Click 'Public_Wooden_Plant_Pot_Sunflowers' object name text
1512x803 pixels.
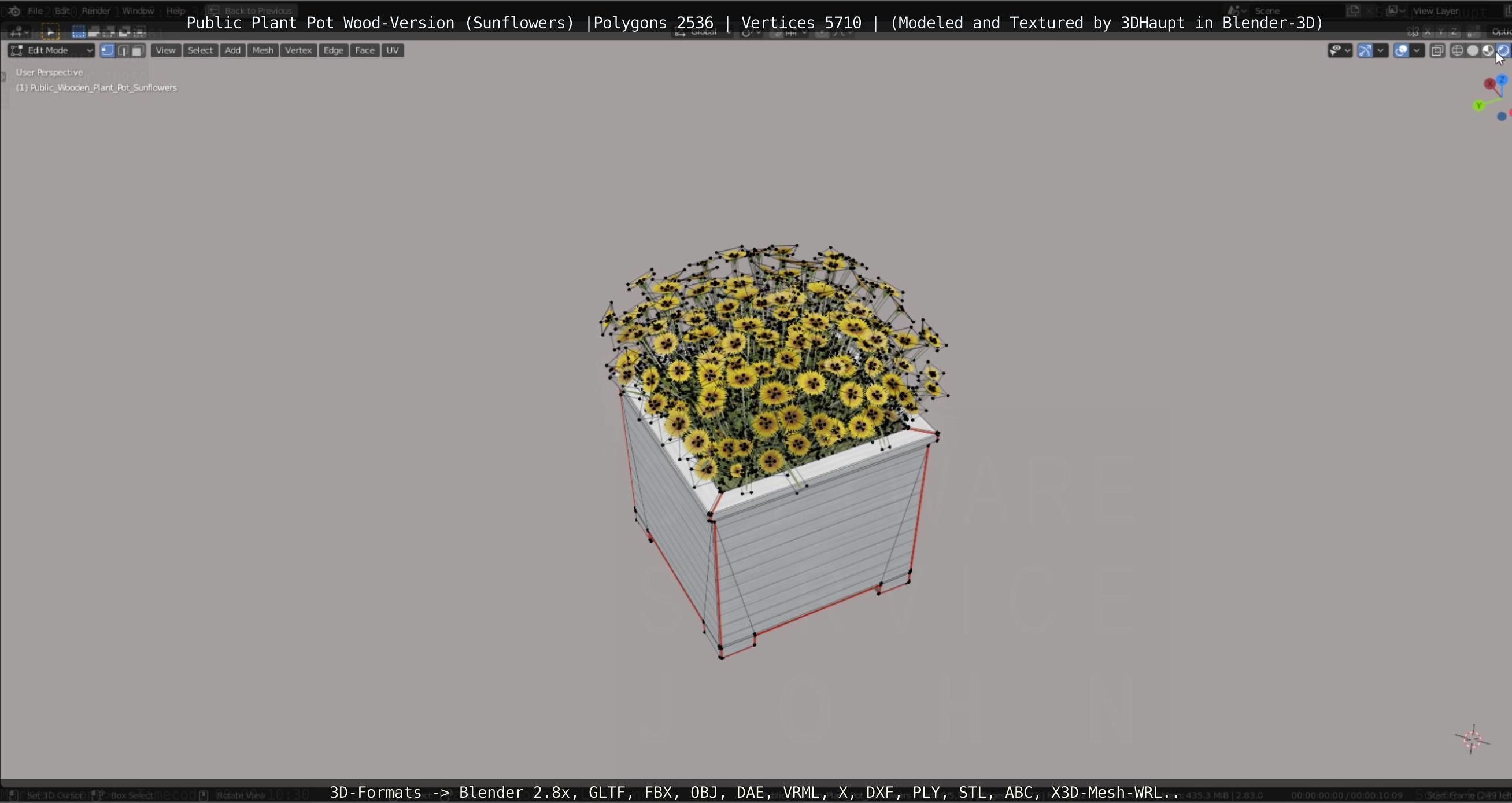pyautogui.click(x=103, y=87)
